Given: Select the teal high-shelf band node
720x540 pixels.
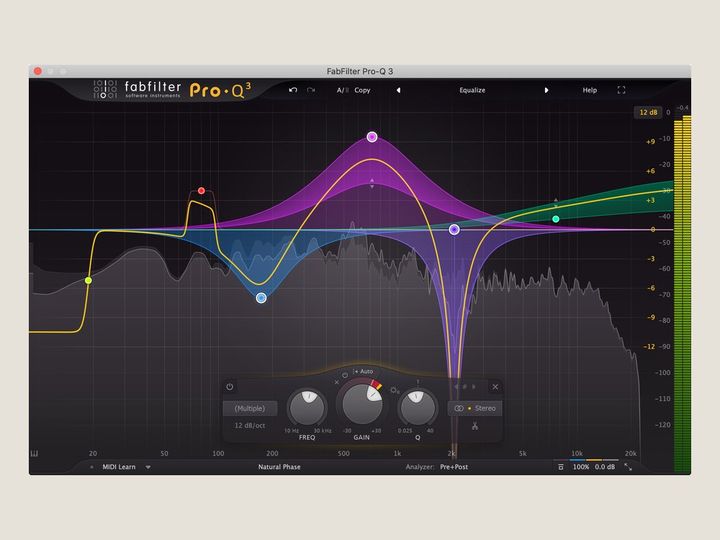Looking at the screenshot, I should pos(556,219).
